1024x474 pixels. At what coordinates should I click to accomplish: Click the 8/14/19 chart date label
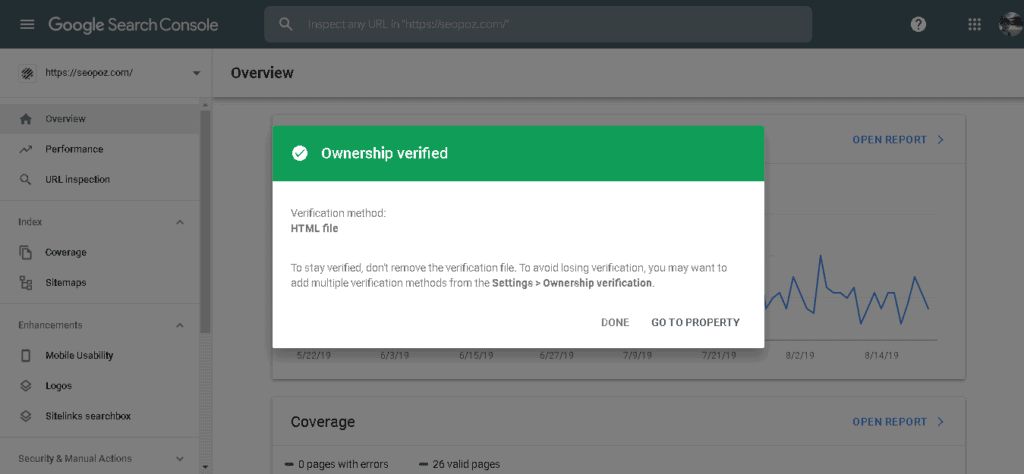[882, 356]
